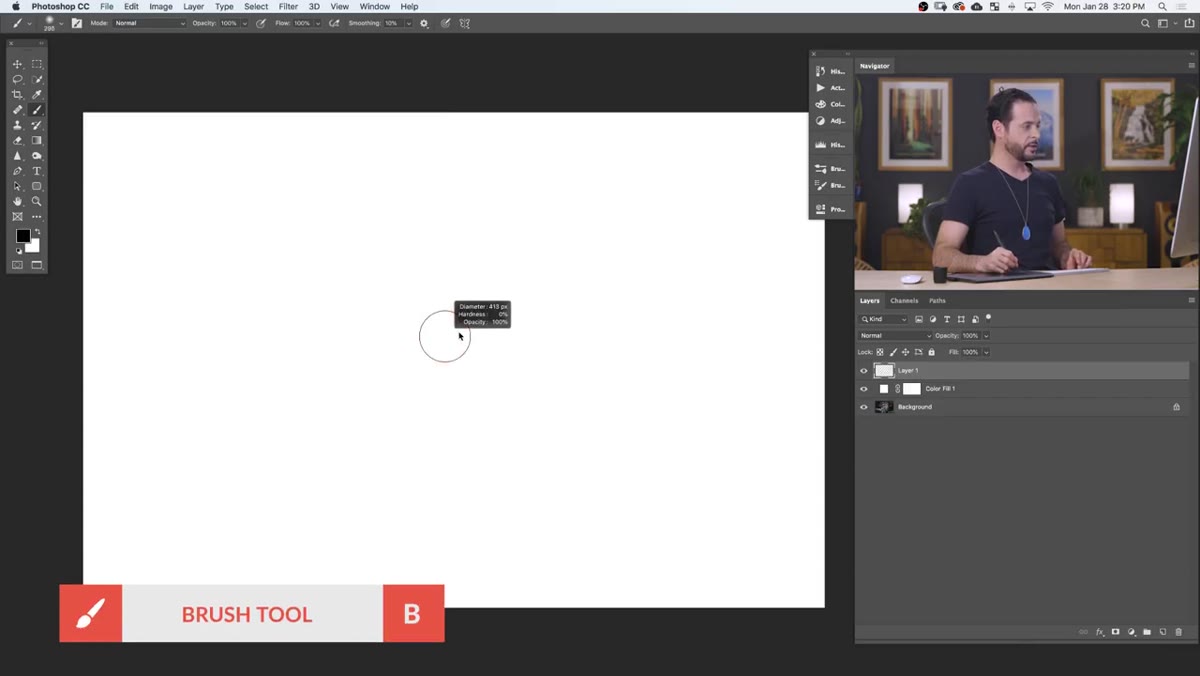1200x676 pixels.
Task: Select the Color Fill 1 layer mask thumbnail
Action: tap(912, 389)
